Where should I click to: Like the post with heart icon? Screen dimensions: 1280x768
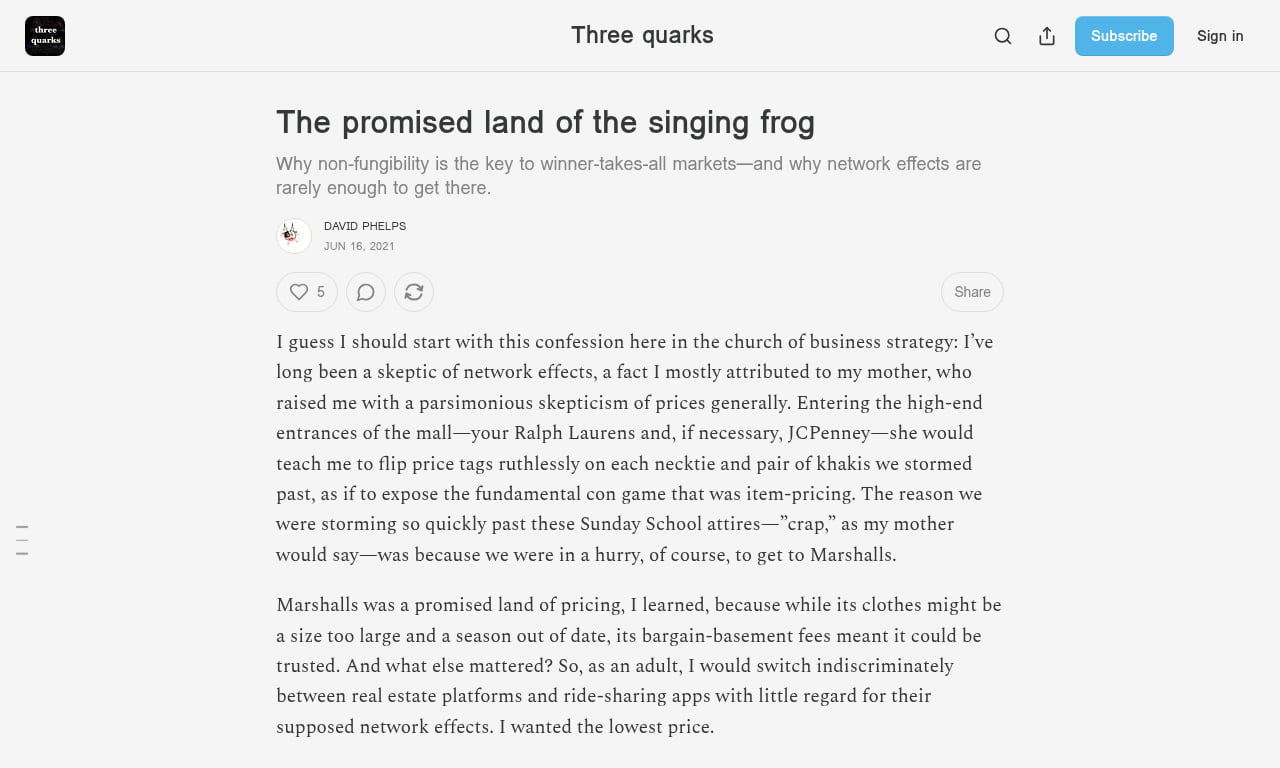click(x=299, y=292)
